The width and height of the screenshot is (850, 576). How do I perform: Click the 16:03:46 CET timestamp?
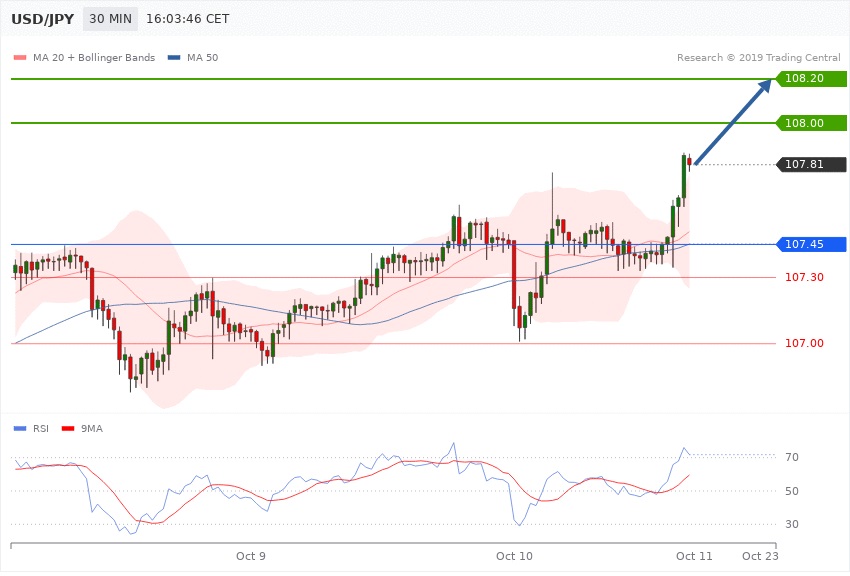tap(188, 19)
